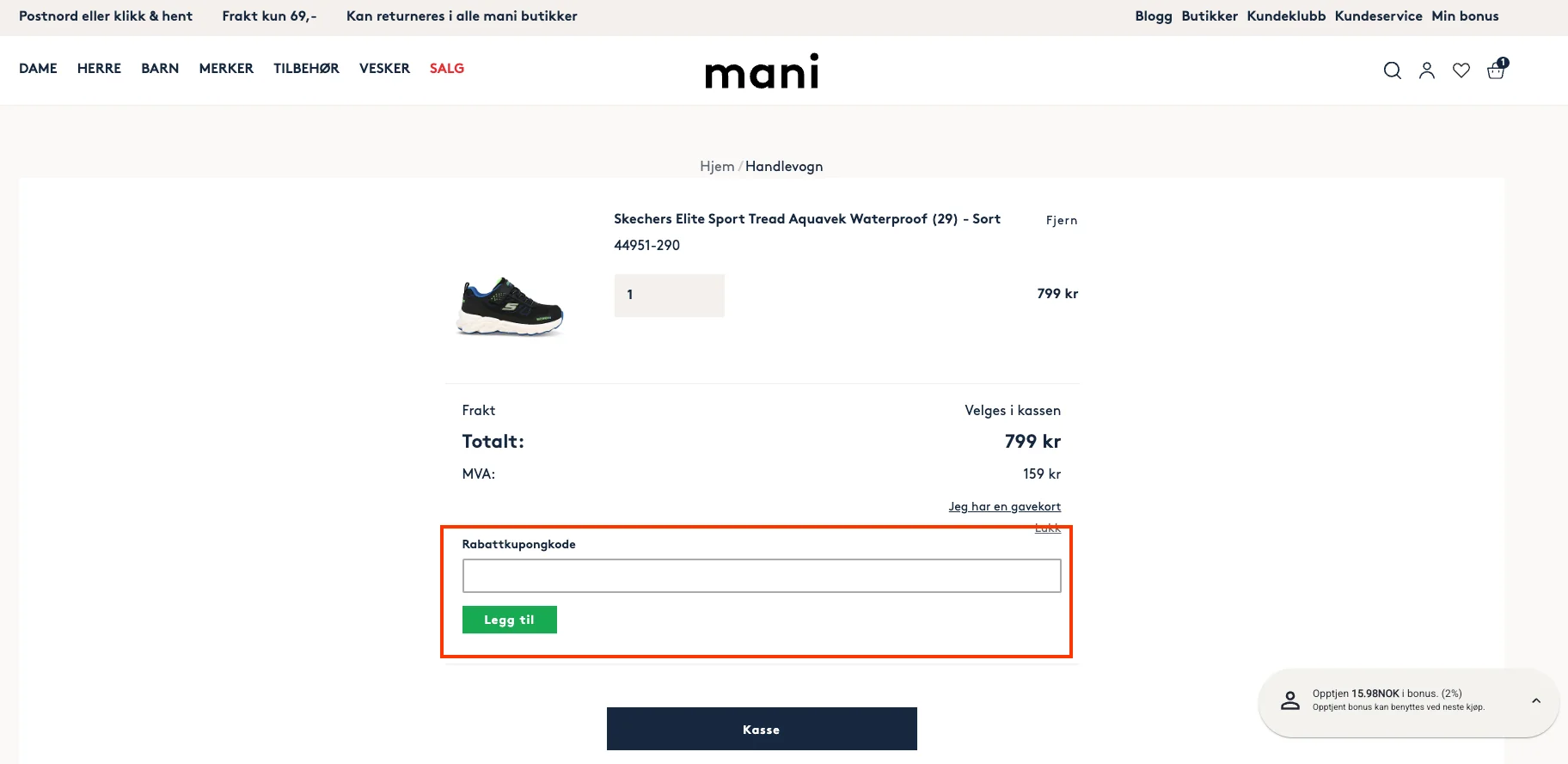Open the DAME menu
1568x764 pixels.
click(38, 69)
